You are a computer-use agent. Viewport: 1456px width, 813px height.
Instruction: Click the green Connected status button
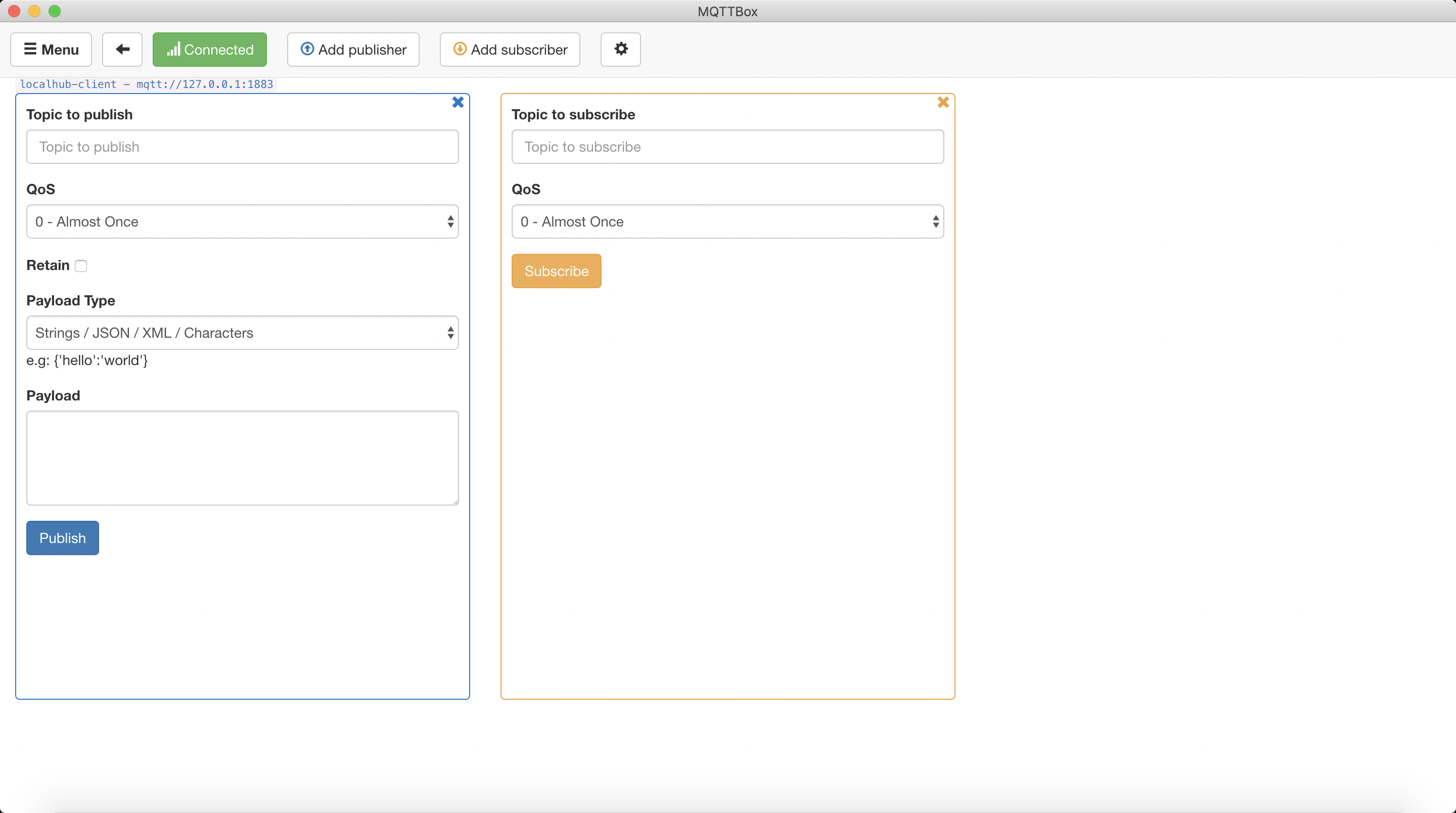[x=210, y=50]
